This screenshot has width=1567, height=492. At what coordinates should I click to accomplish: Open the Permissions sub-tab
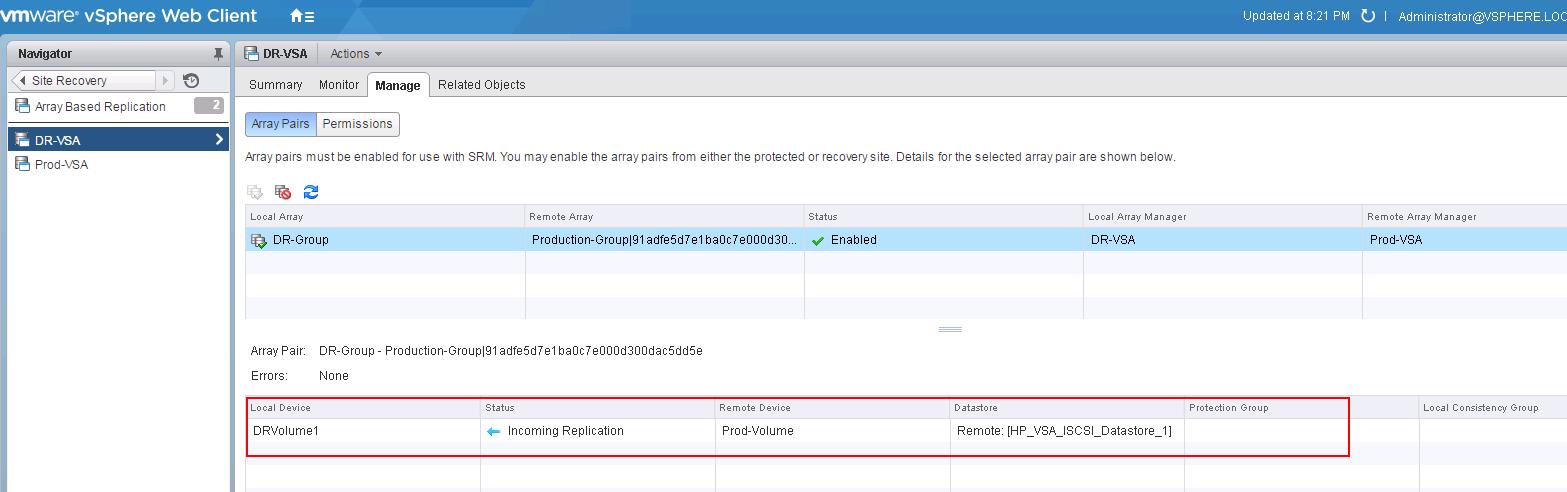[357, 124]
